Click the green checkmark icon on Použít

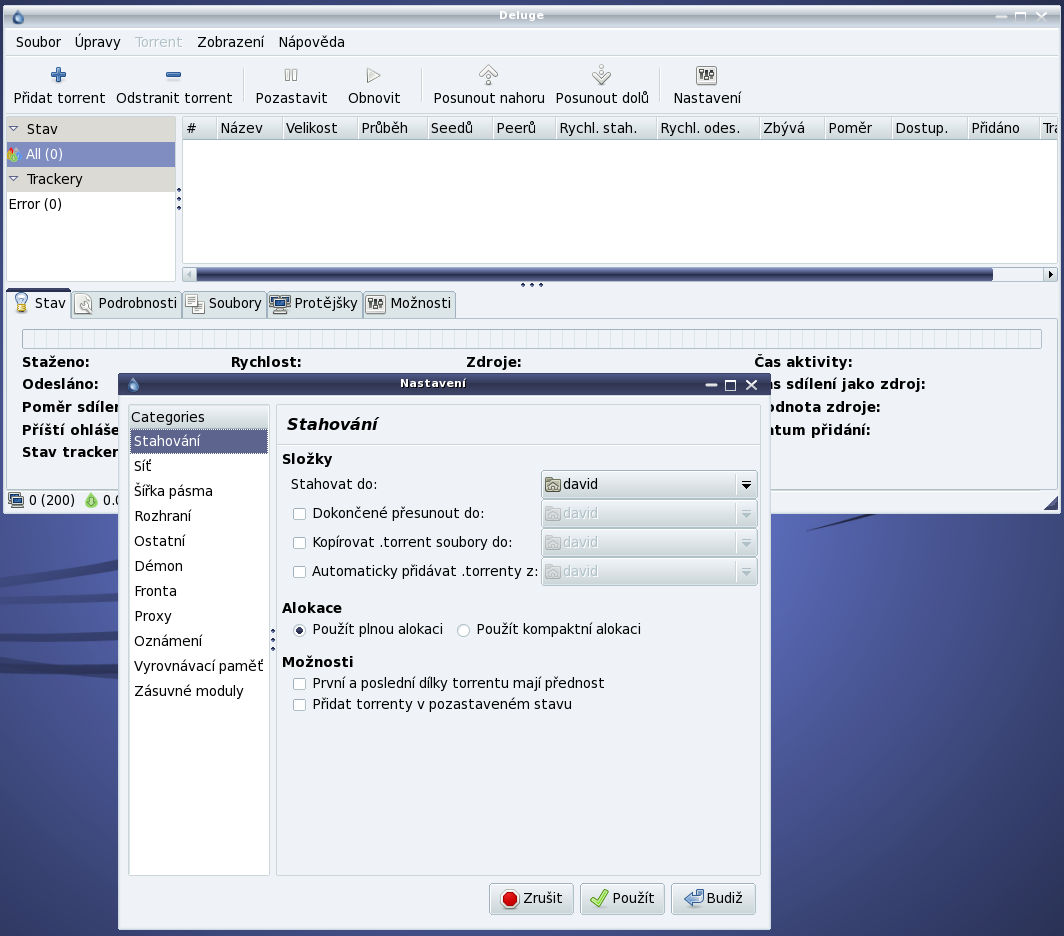click(599, 898)
